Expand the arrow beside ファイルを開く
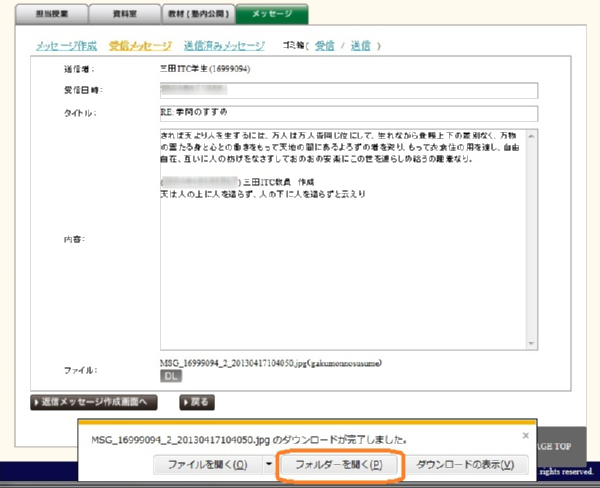 (x=267, y=465)
